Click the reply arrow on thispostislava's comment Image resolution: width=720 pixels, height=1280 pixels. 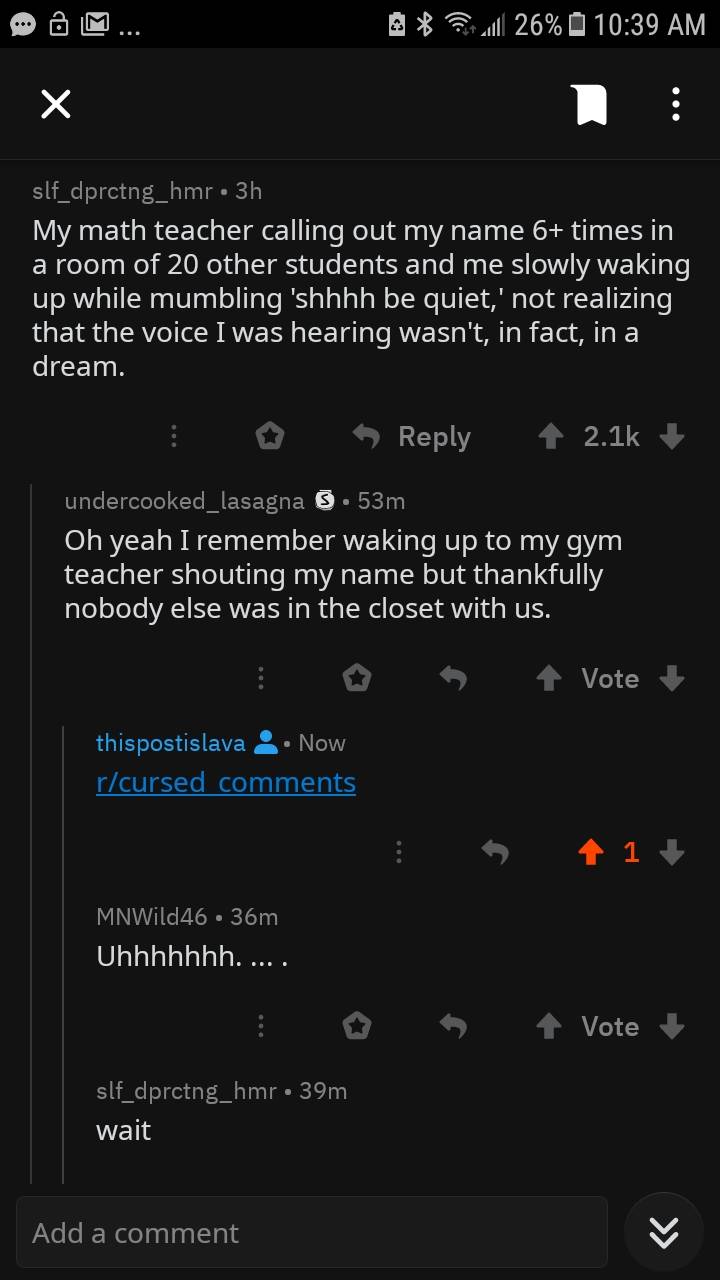495,851
